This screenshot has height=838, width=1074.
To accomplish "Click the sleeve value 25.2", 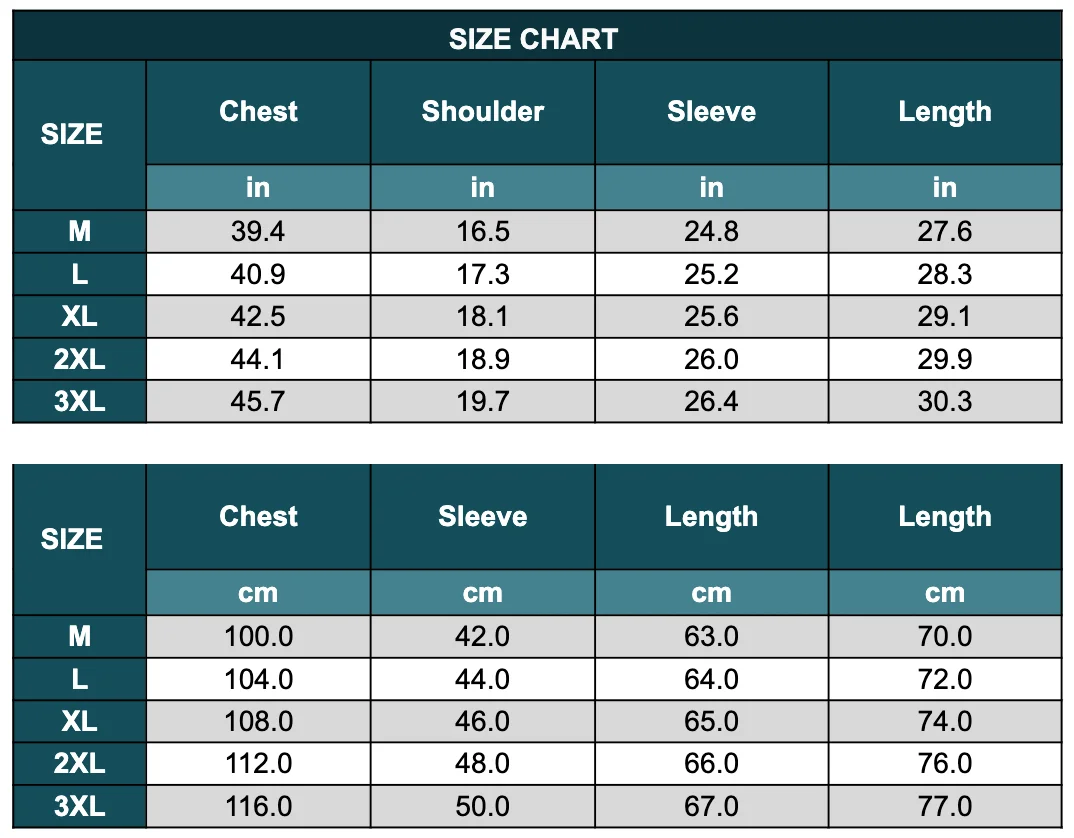I will tap(711, 274).
